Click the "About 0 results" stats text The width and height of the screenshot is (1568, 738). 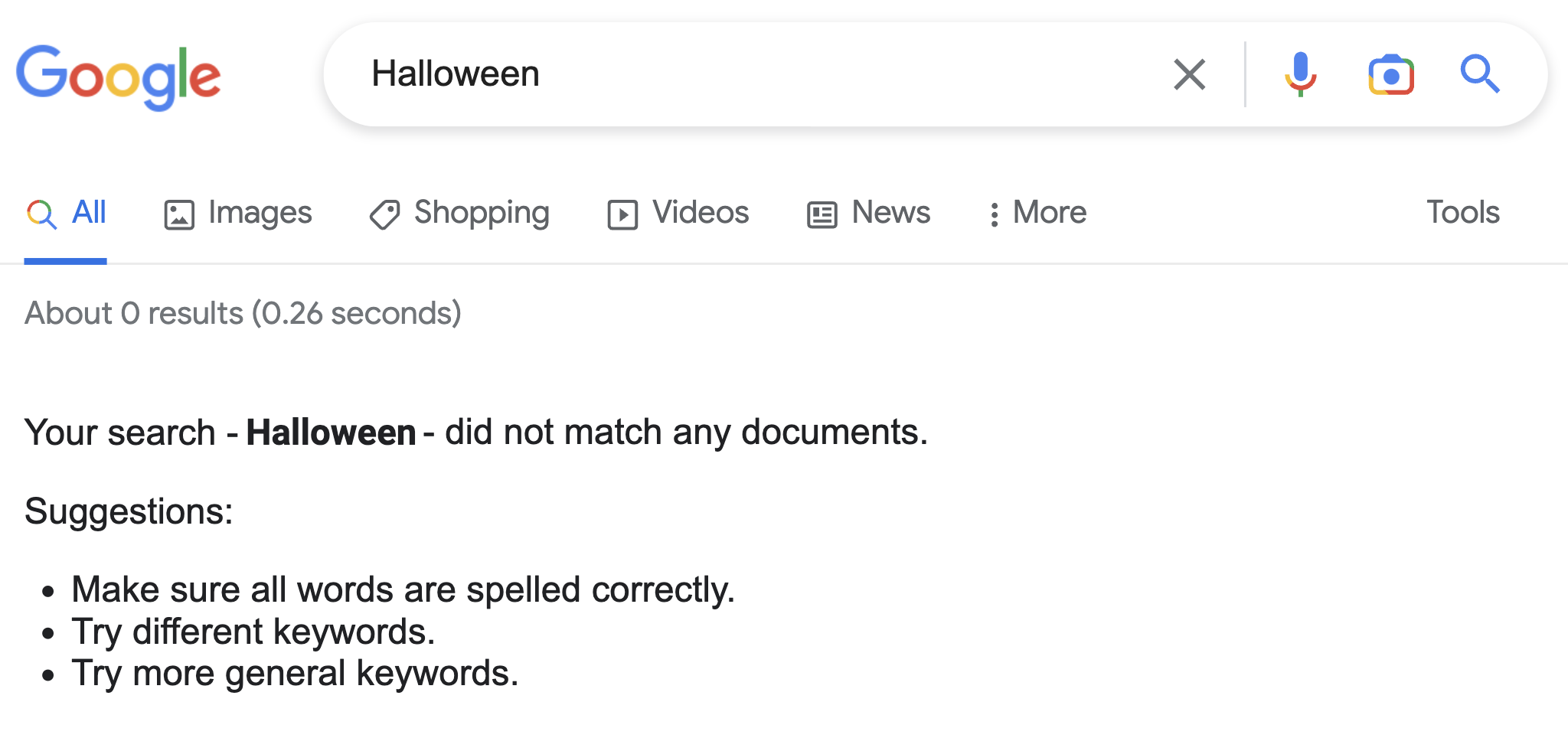[x=243, y=313]
